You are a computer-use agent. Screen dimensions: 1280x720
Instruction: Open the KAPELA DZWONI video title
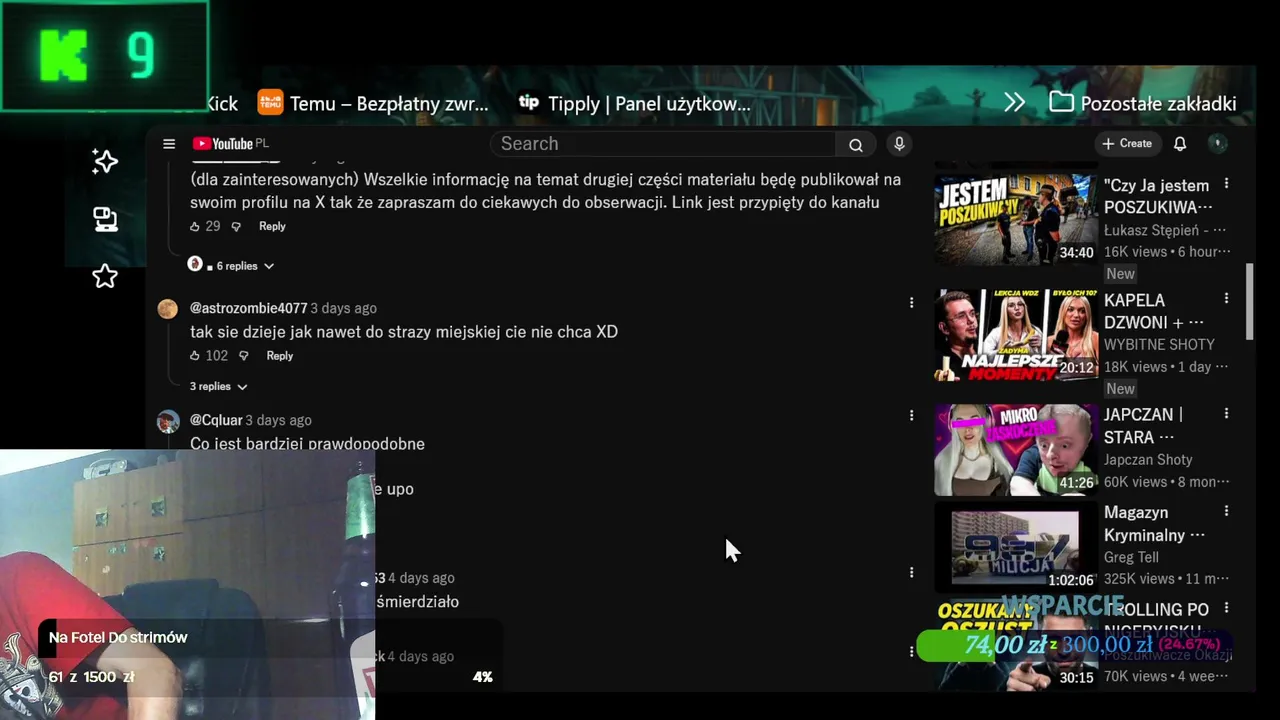click(x=1154, y=311)
